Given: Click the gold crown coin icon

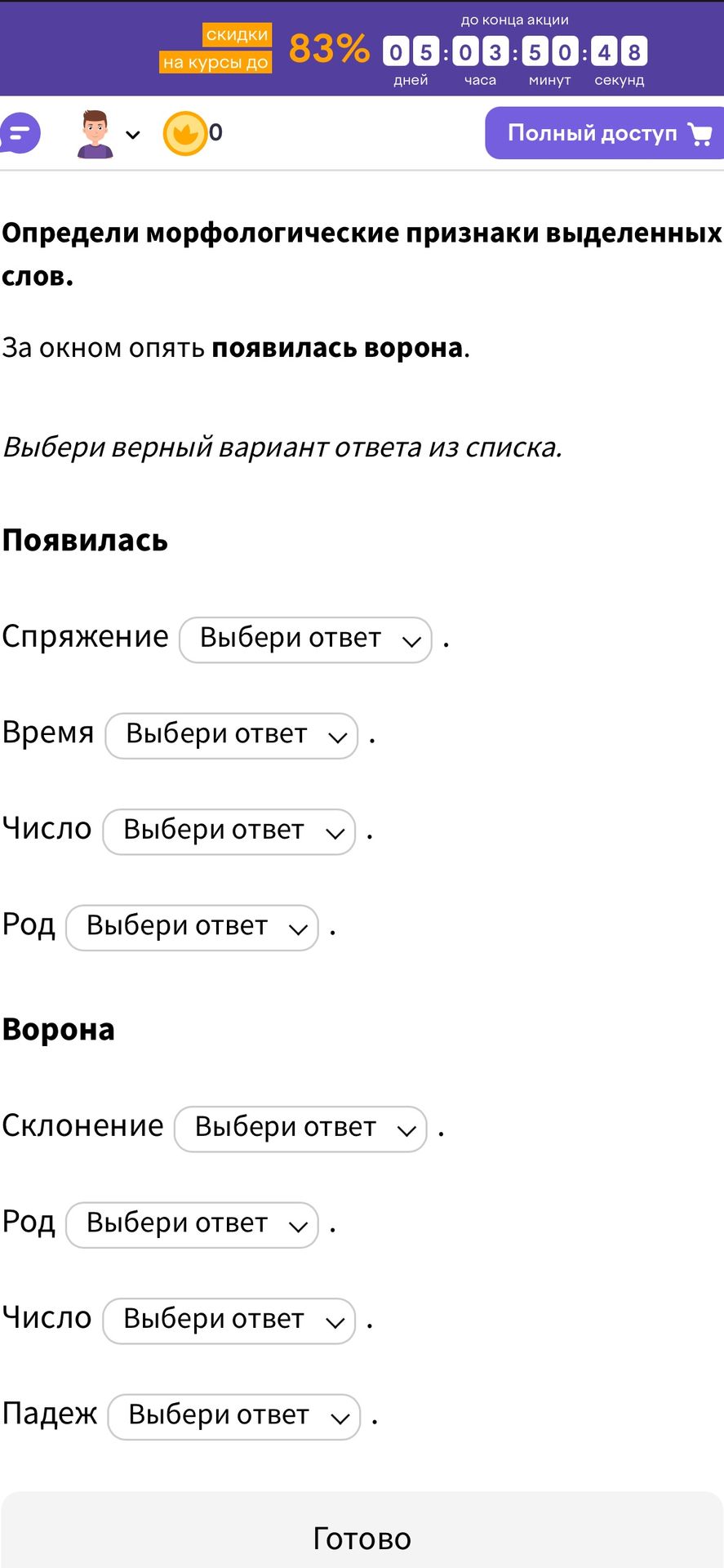Looking at the screenshot, I should [x=184, y=133].
